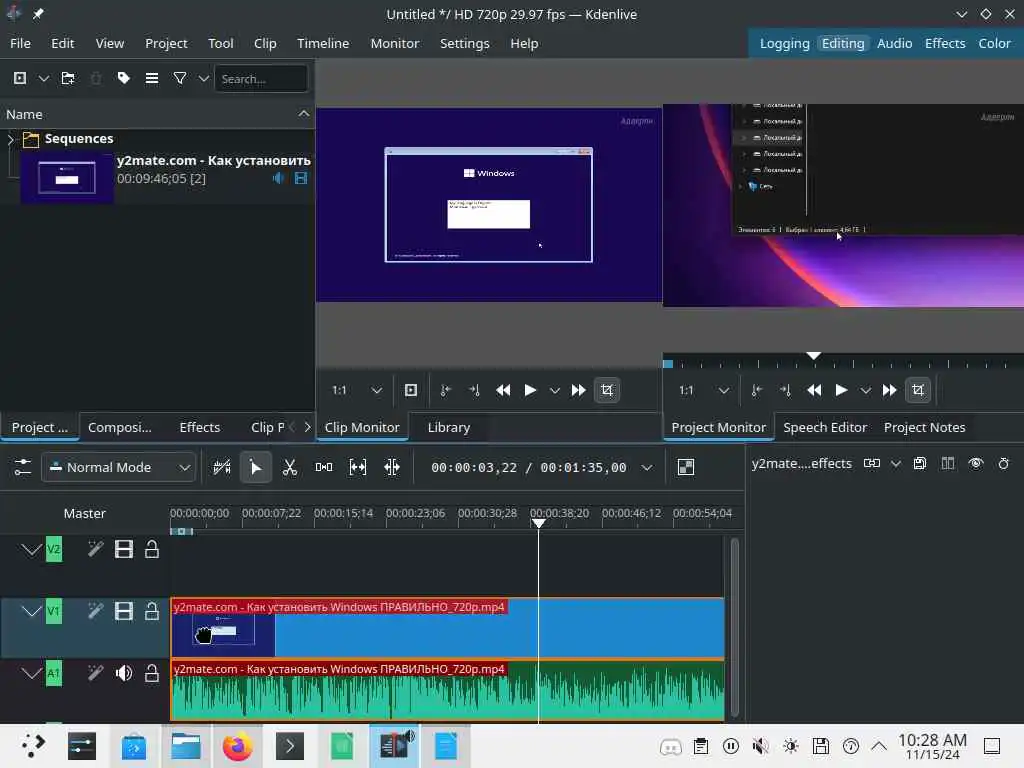The image size is (1024, 768).
Task: Toggle effects visibility eye icon
Action: (976, 463)
